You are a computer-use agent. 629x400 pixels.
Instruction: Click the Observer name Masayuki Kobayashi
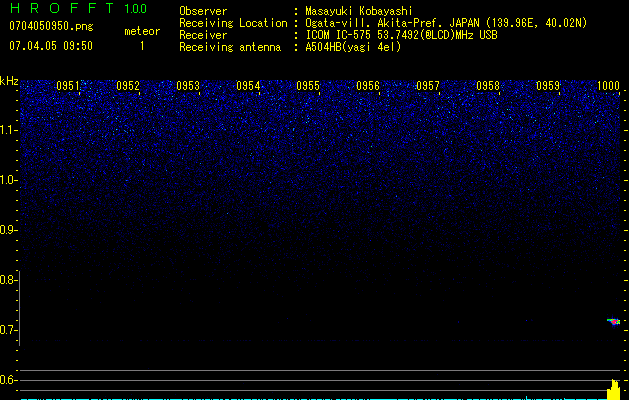[x=359, y=11]
